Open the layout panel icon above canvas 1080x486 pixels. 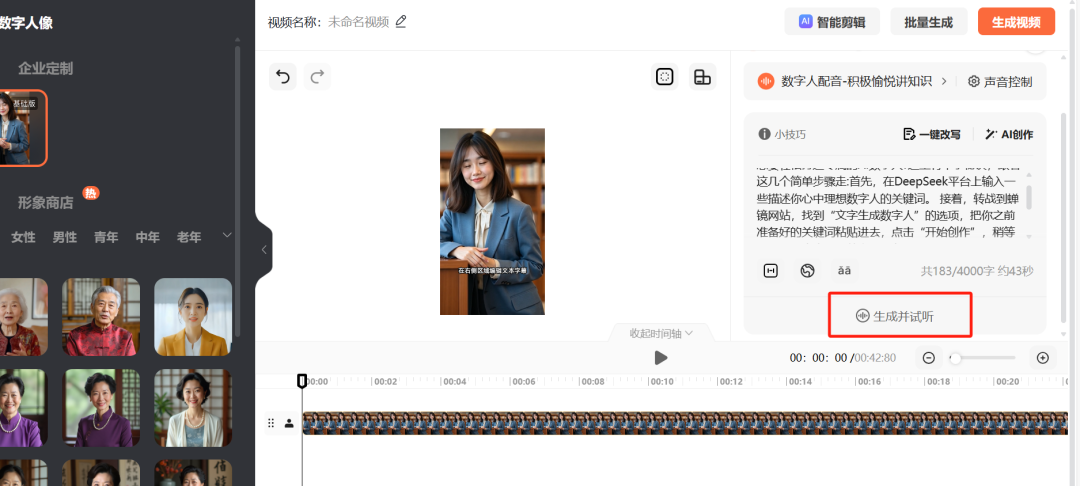(703, 76)
